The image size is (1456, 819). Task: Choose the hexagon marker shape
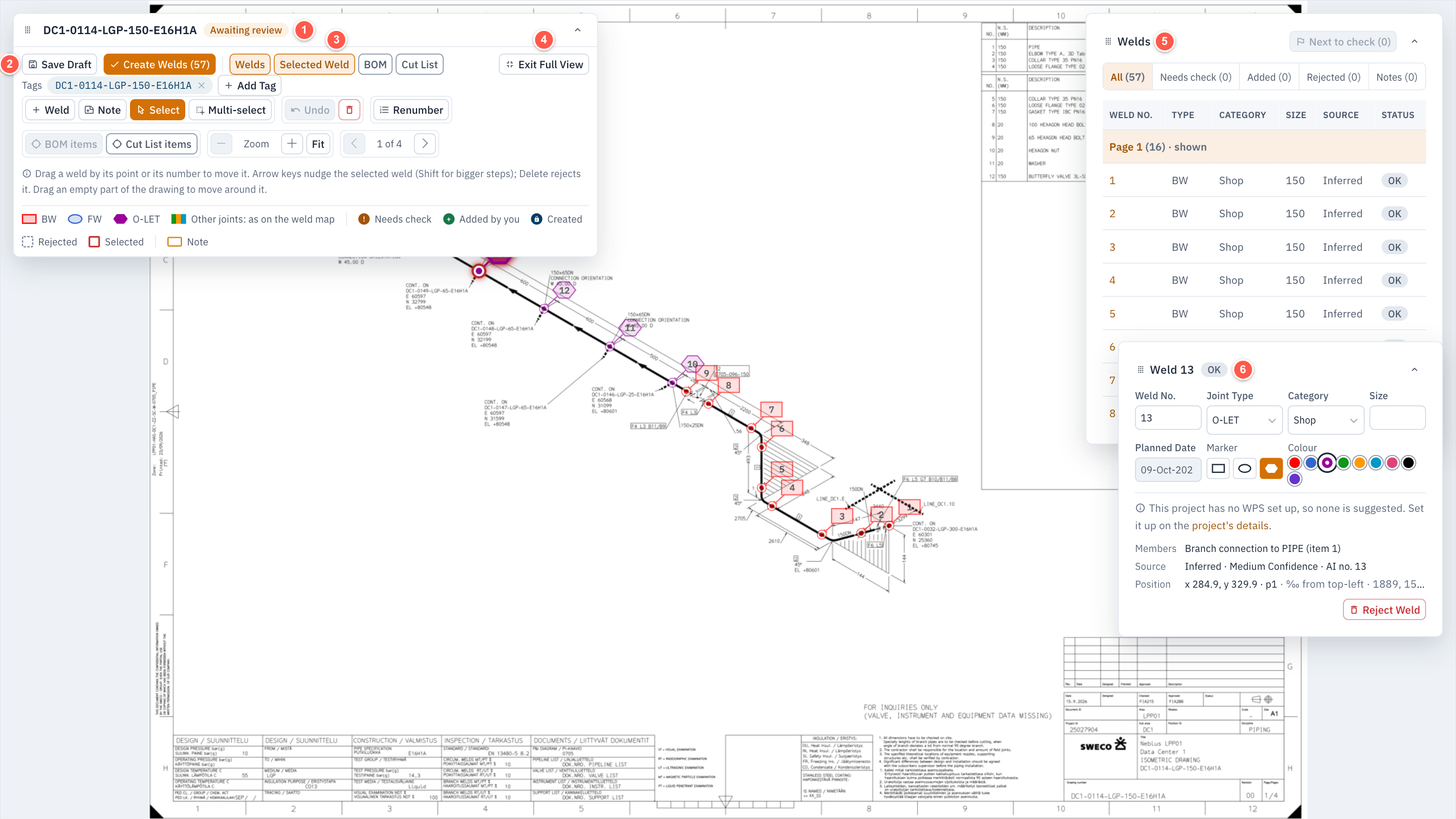[1271, 468]
